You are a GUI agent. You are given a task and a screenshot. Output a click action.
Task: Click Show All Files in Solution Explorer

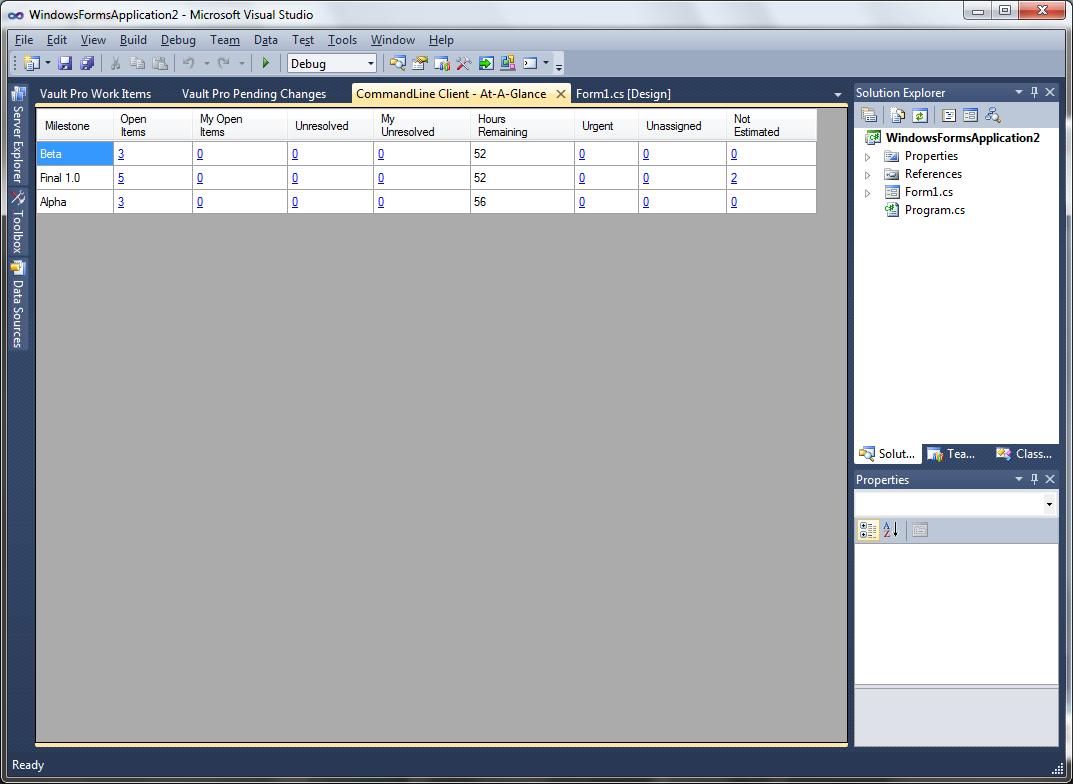coord(897,116)
